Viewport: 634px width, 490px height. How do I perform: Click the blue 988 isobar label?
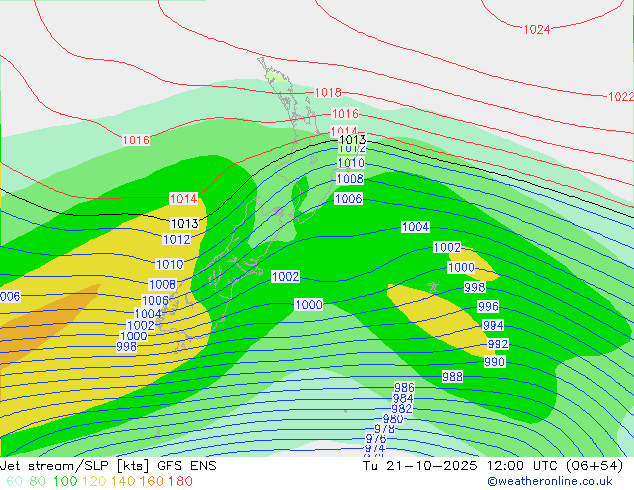pyautogui.click(x=452, y=377)
